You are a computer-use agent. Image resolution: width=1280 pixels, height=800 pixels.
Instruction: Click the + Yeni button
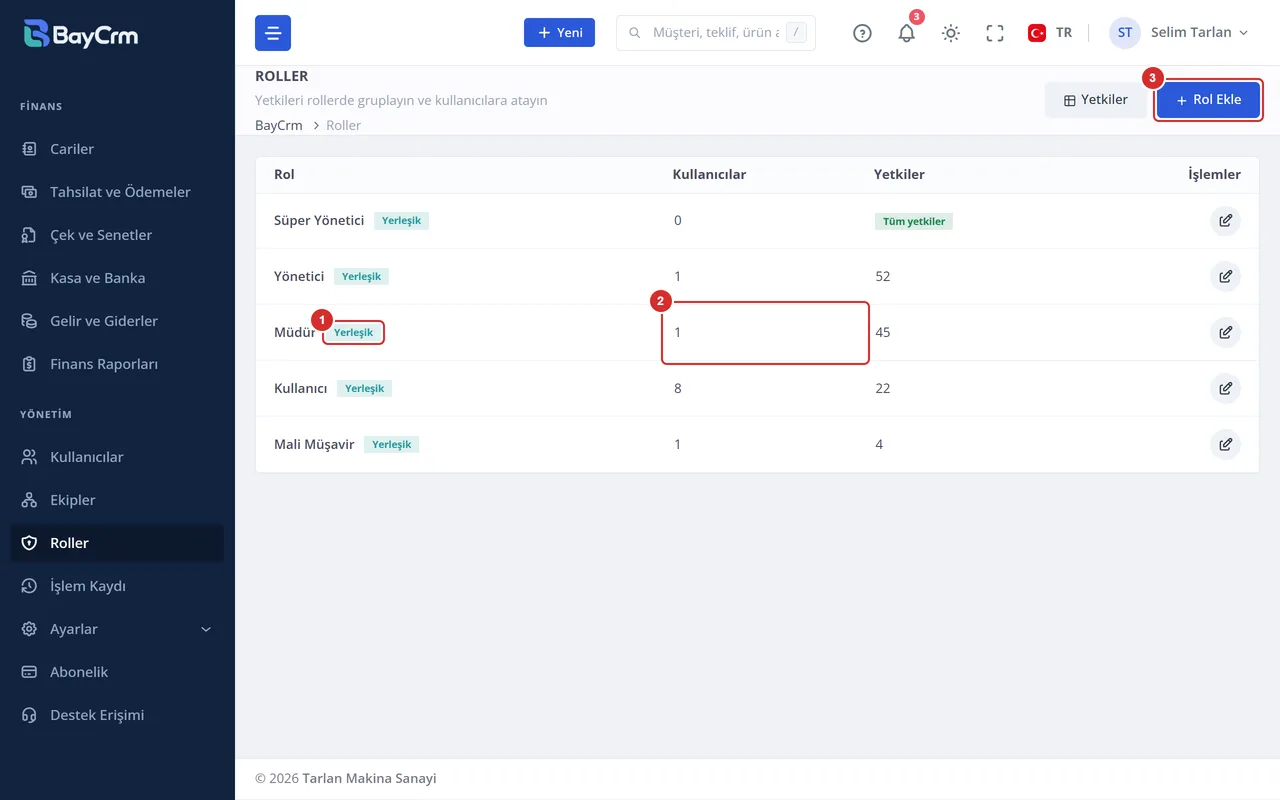coord(560,33)
